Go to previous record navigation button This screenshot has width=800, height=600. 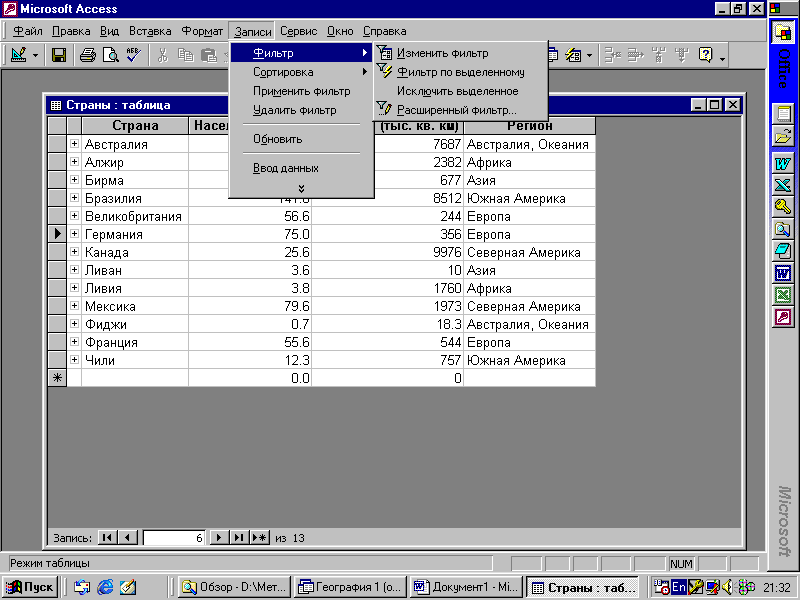(128, 537)
